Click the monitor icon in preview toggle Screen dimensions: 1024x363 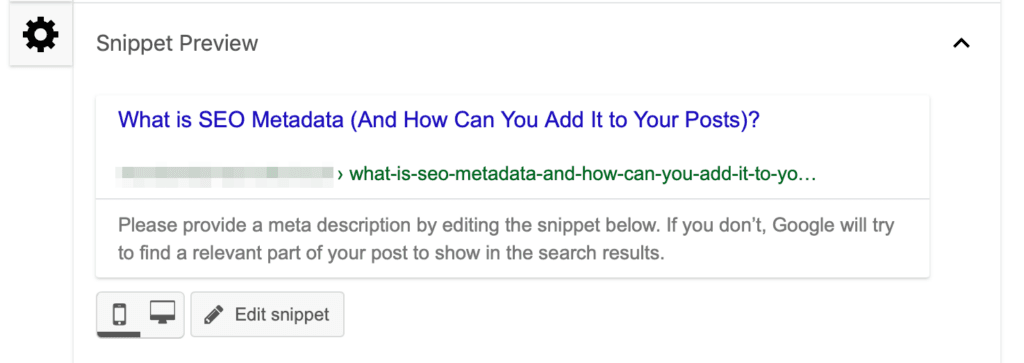[162, 312]
